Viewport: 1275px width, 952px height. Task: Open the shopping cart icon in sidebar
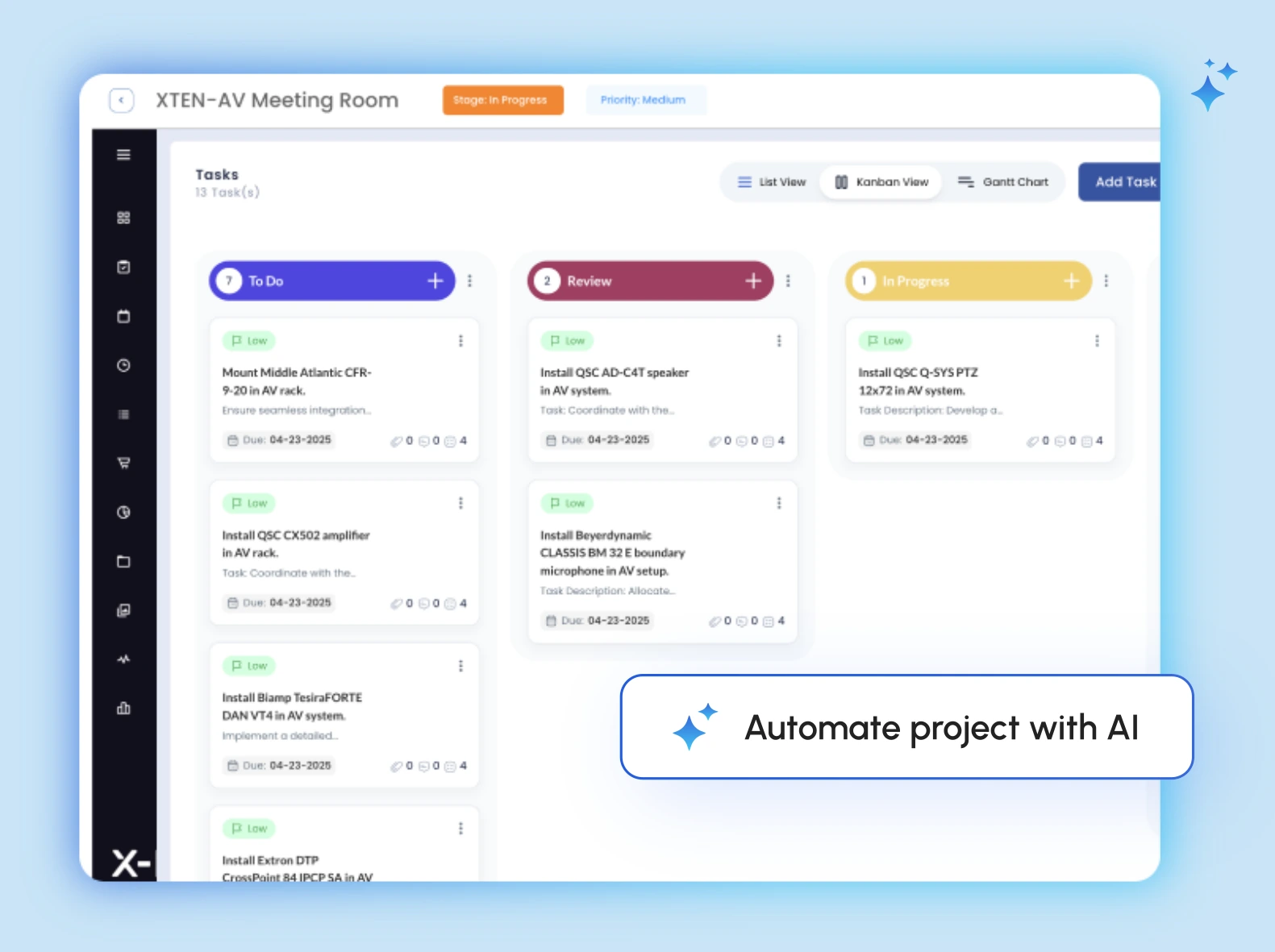(x=123, y=463)
